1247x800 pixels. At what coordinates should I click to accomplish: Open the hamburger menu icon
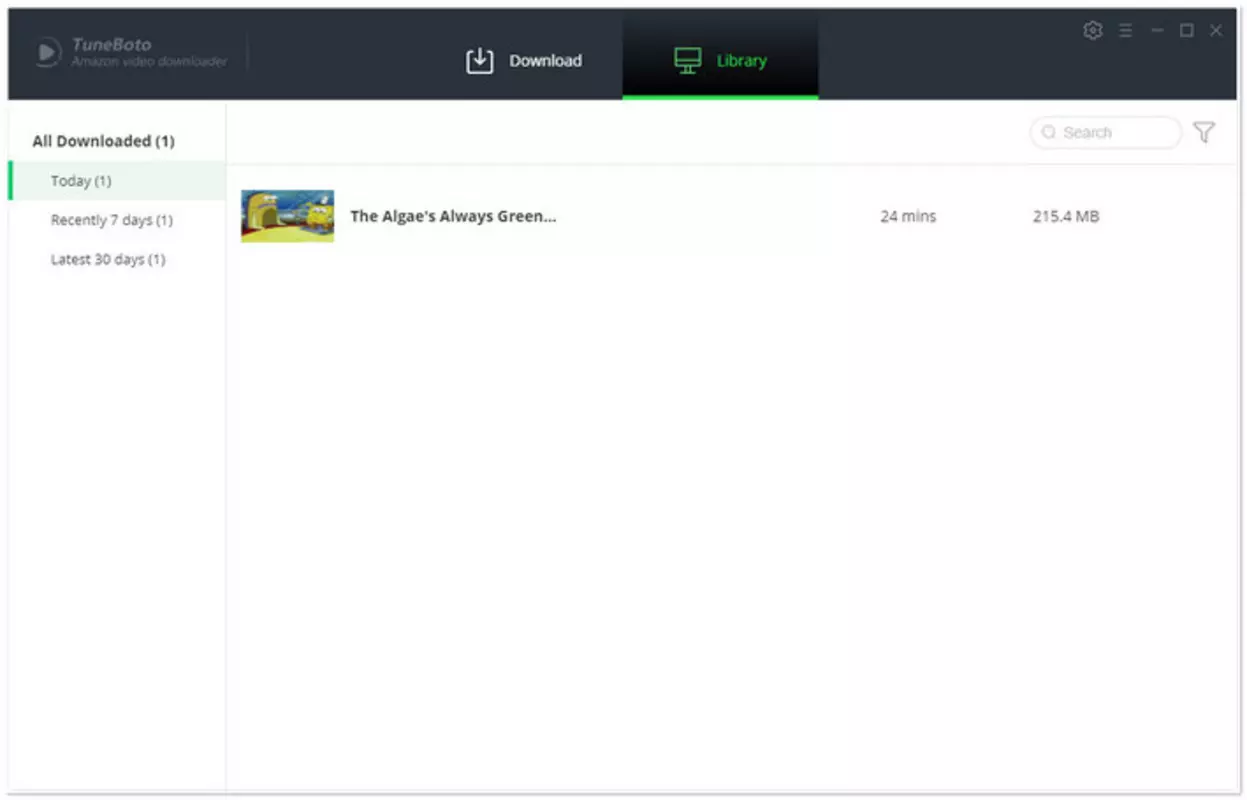click(1125, 31)
